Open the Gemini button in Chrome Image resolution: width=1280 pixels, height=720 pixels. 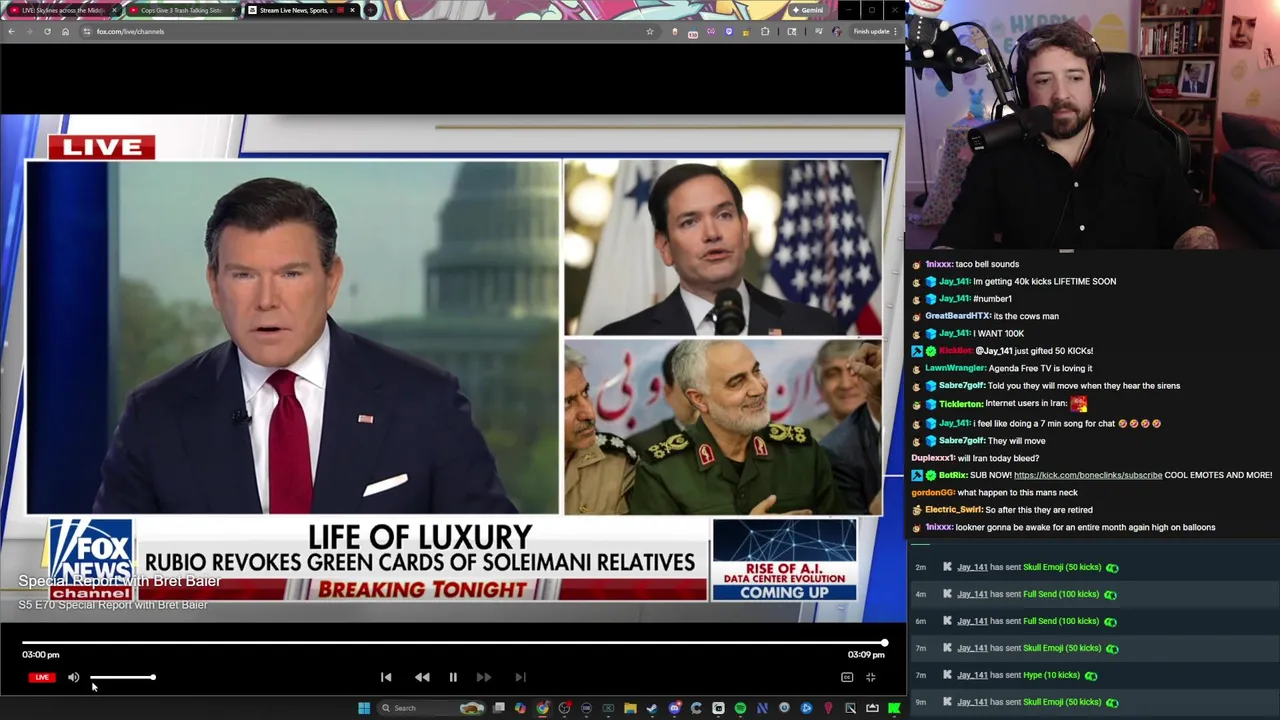click(x=808, y=10)
